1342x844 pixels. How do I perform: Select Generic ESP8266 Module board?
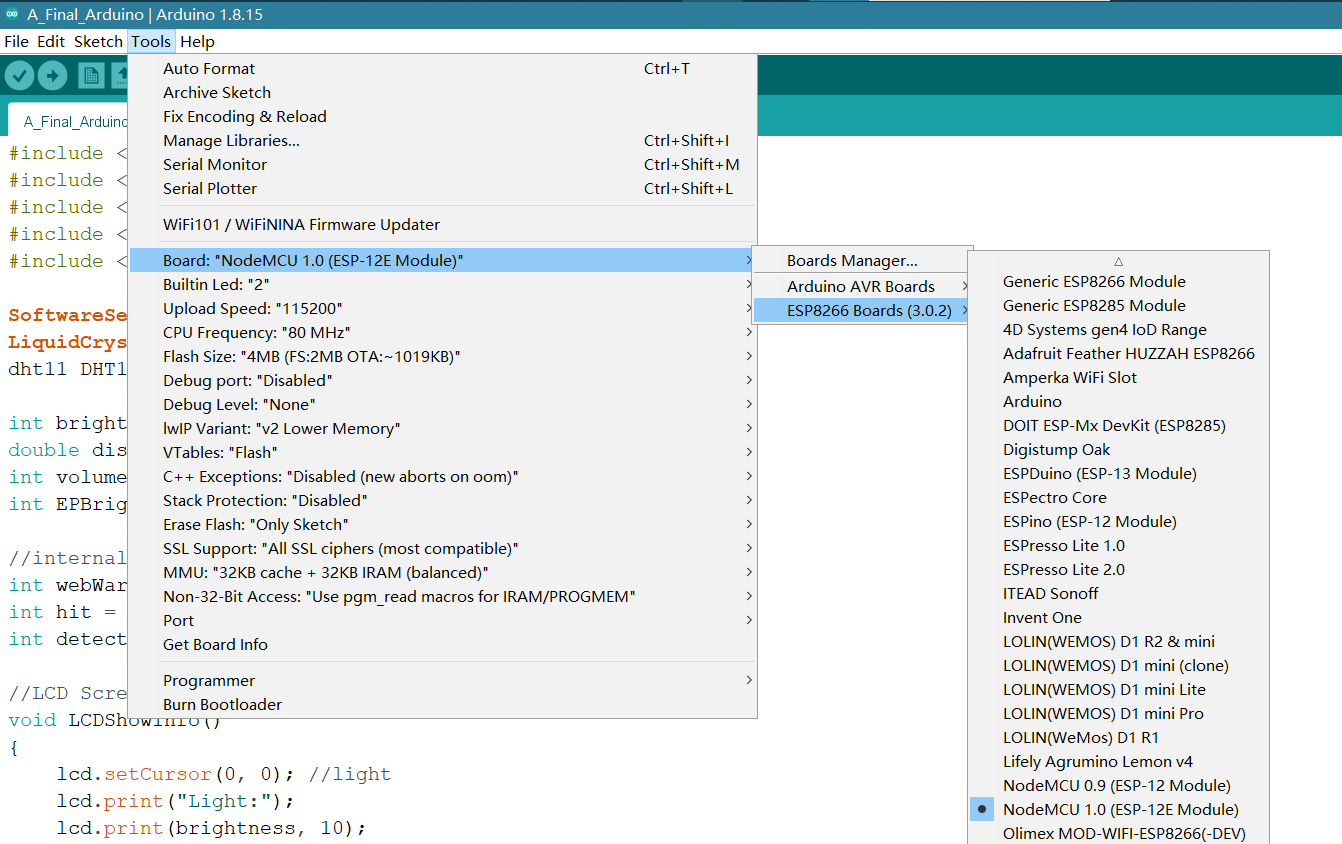pyautogui.click(x=1119, y=282)
